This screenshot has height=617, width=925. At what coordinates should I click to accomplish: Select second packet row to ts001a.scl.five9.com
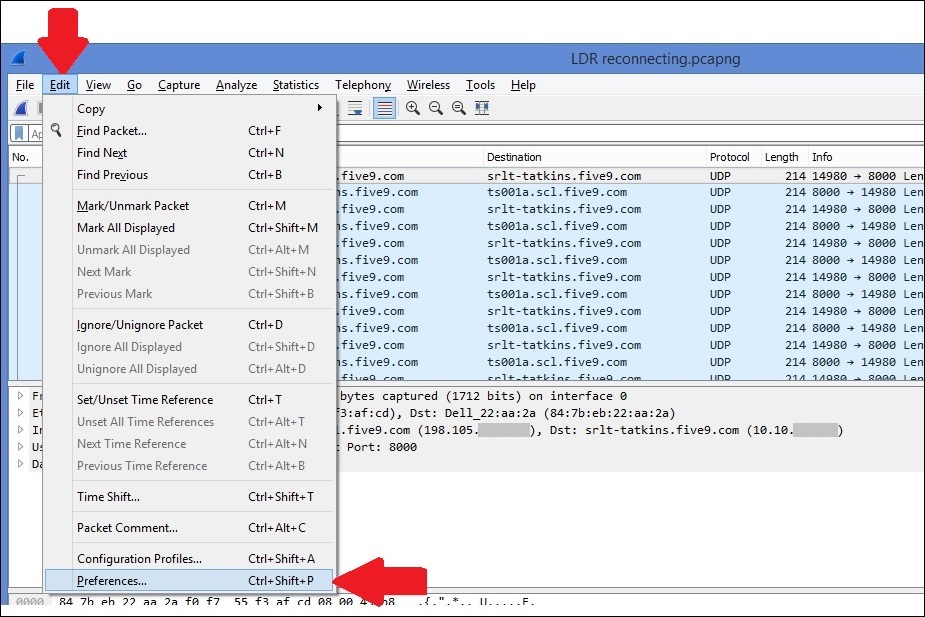point(629,192)
